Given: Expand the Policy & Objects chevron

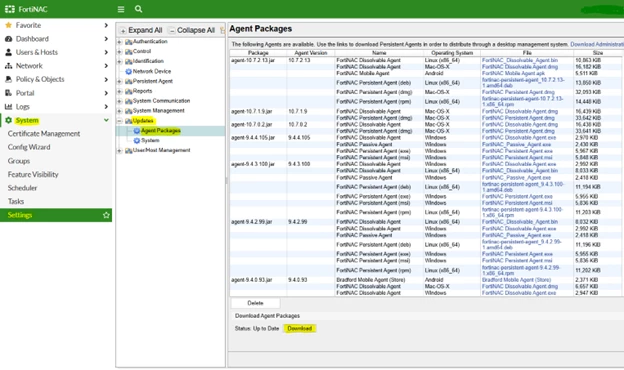Looking at the screenshot, I should 106,79.
